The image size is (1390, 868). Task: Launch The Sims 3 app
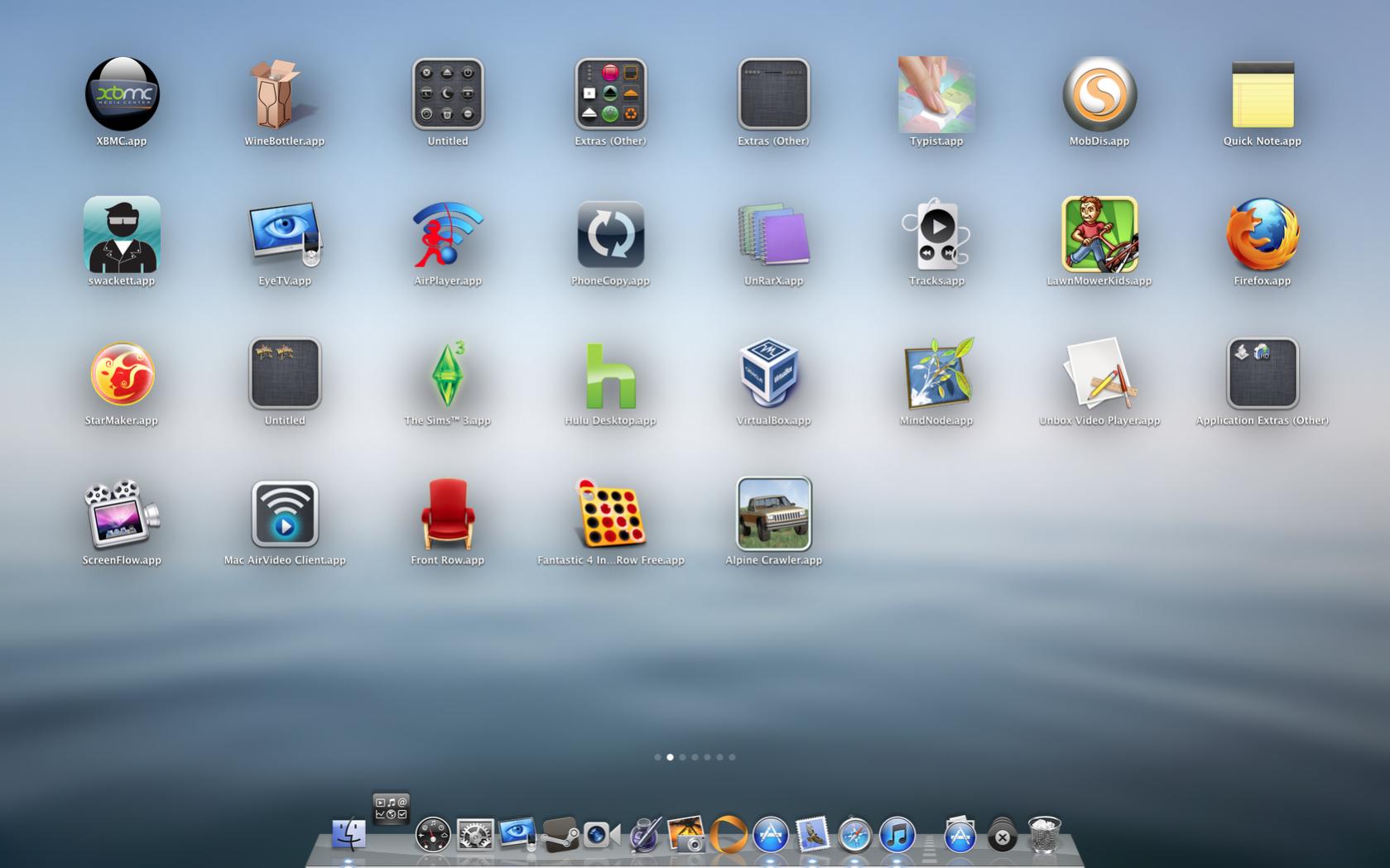447,374
